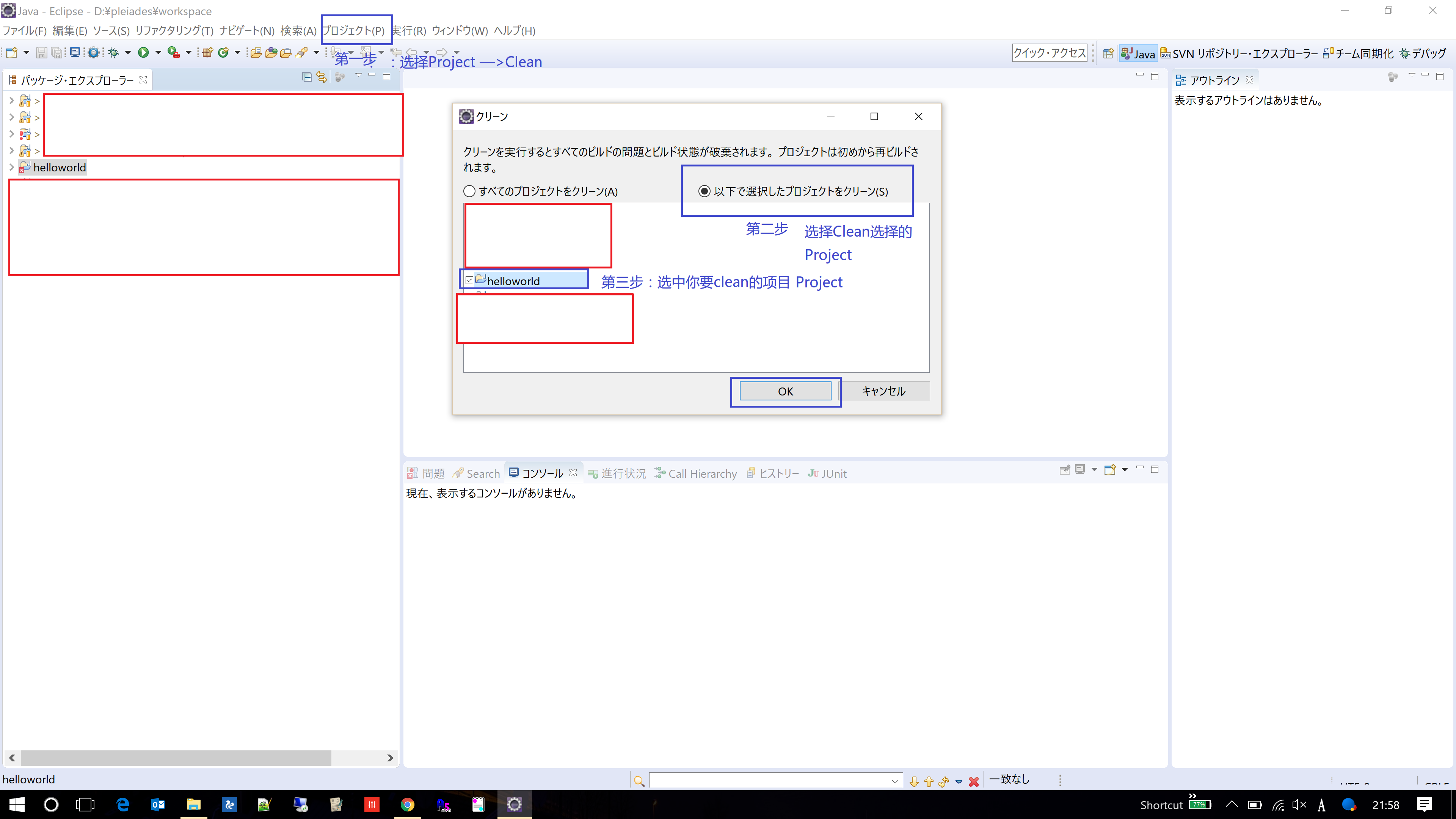
Task: Click OK in the Clean dialog
Action: [x=785, y=391]
